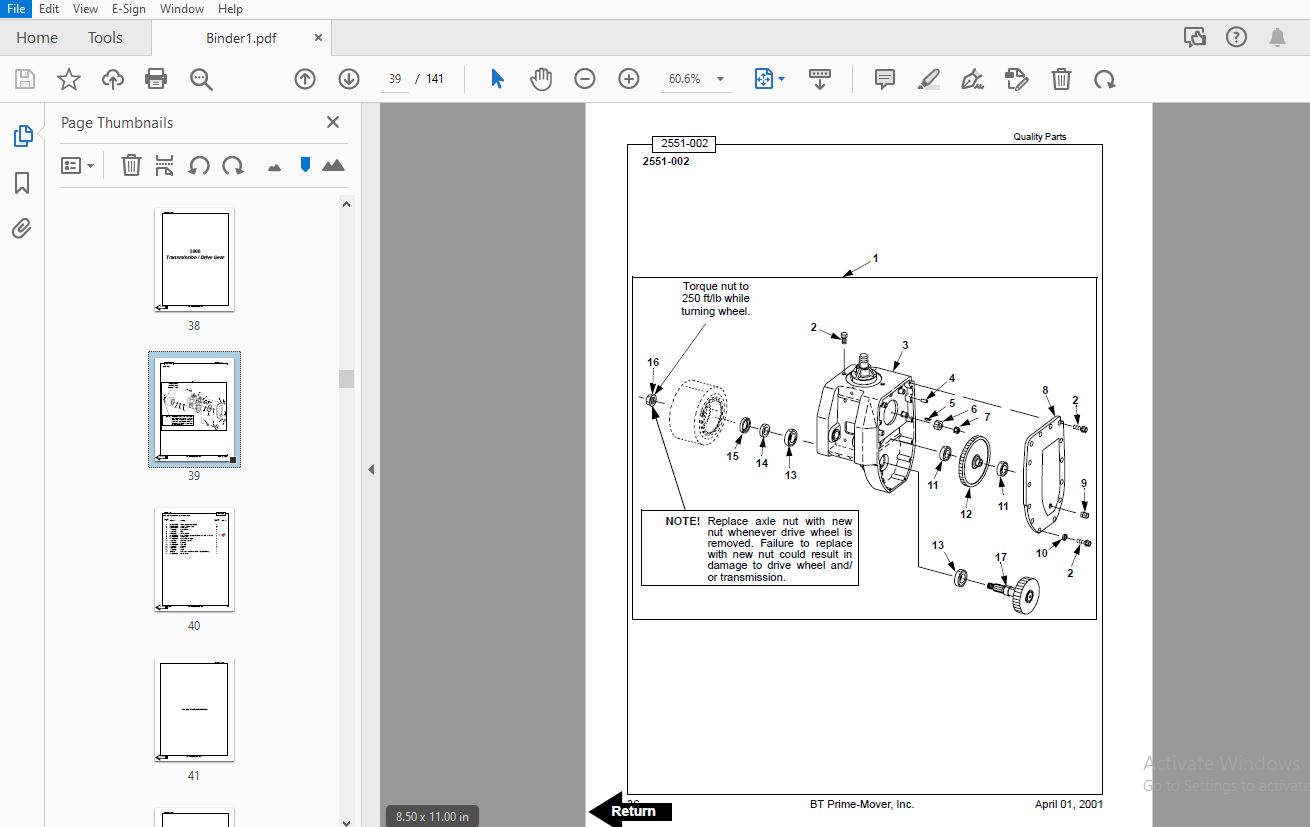Activate the Hand pan tool
Viewport: 1310px width, 827px height.
pos(541,79)
